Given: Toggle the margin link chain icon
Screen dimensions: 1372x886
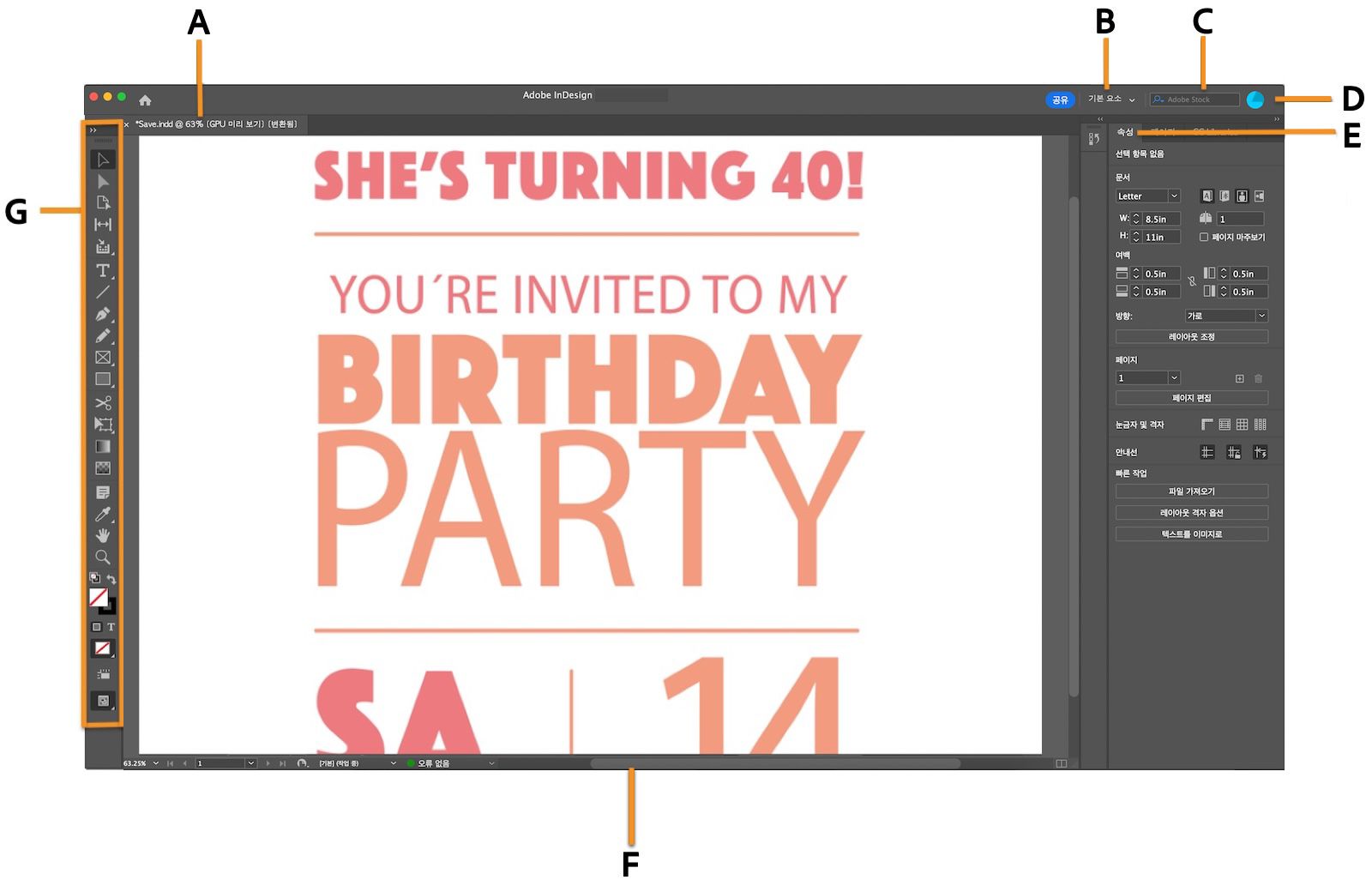Looking at the screenshot, I should click(x=1192, y=281).
